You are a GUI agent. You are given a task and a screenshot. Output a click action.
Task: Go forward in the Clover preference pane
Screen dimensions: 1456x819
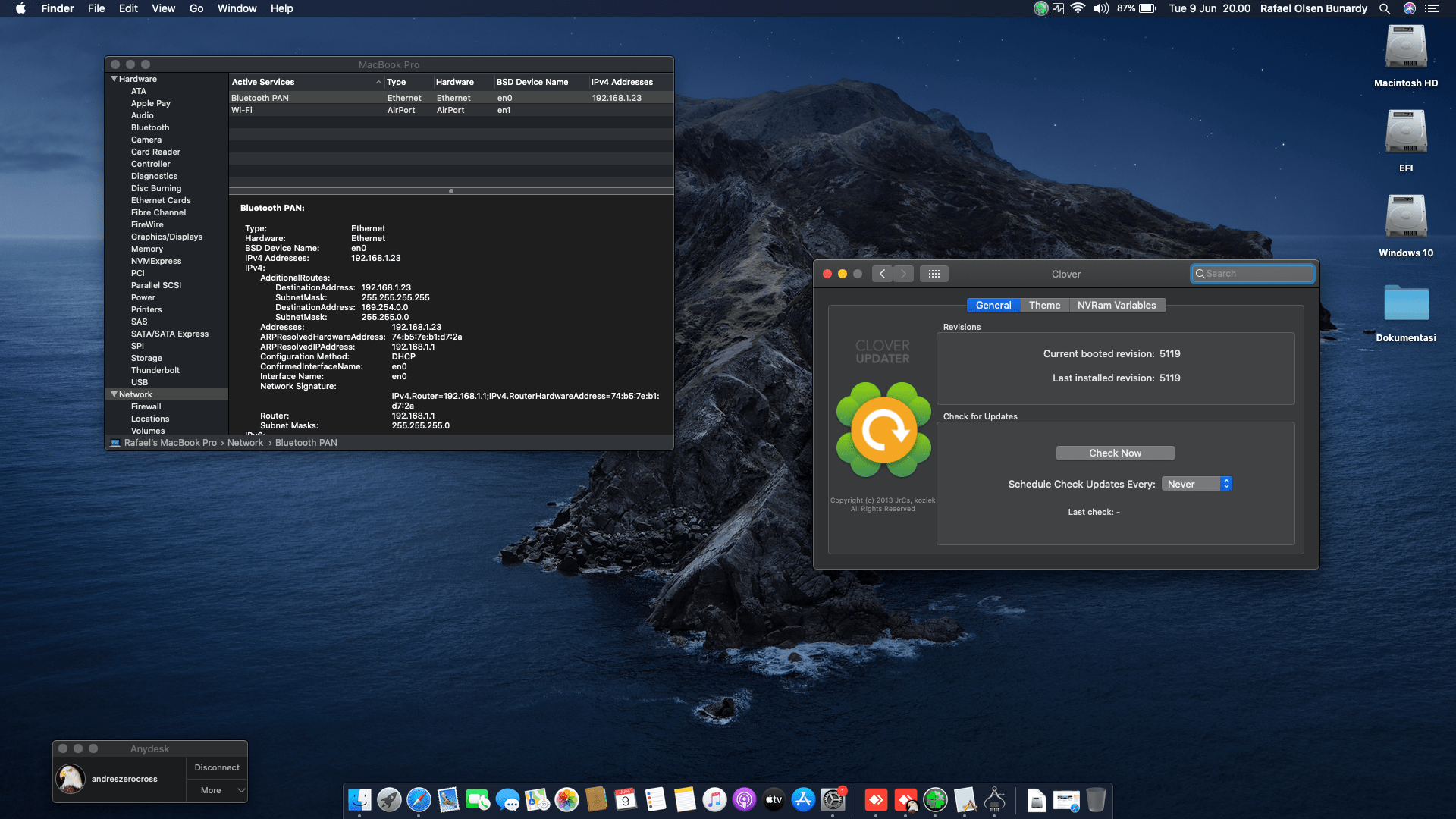[903, 274]
